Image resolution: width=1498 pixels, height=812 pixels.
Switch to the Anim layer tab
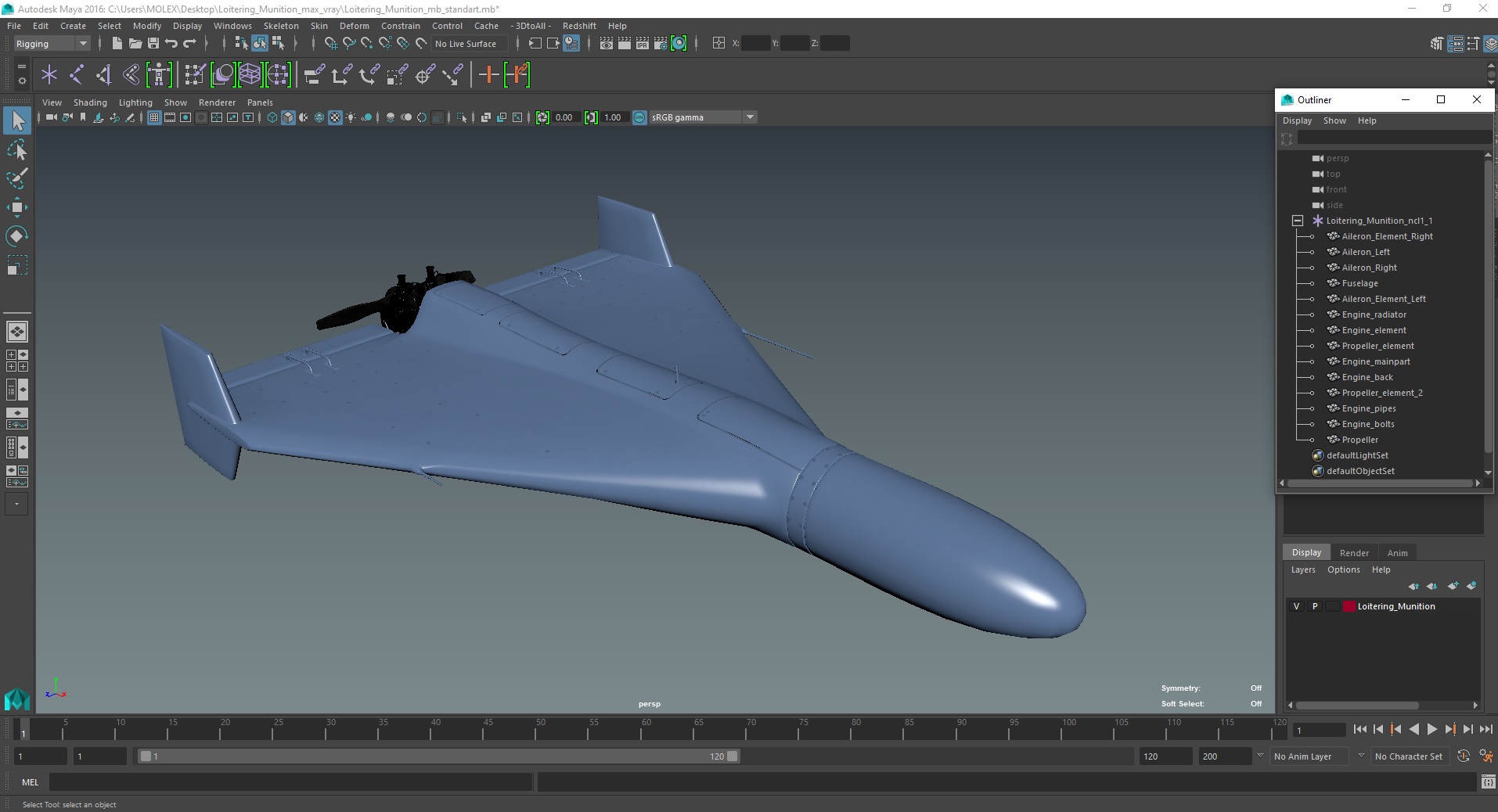pyautogui.click(x=1397, y=552)
